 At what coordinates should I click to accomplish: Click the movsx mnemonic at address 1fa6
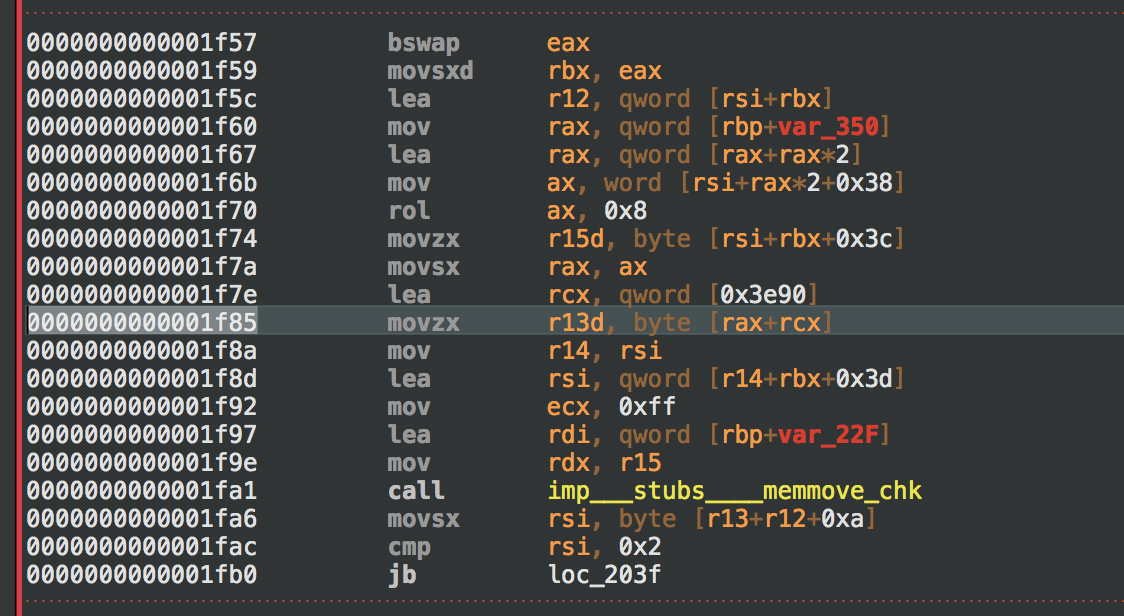tap(424, 518)
